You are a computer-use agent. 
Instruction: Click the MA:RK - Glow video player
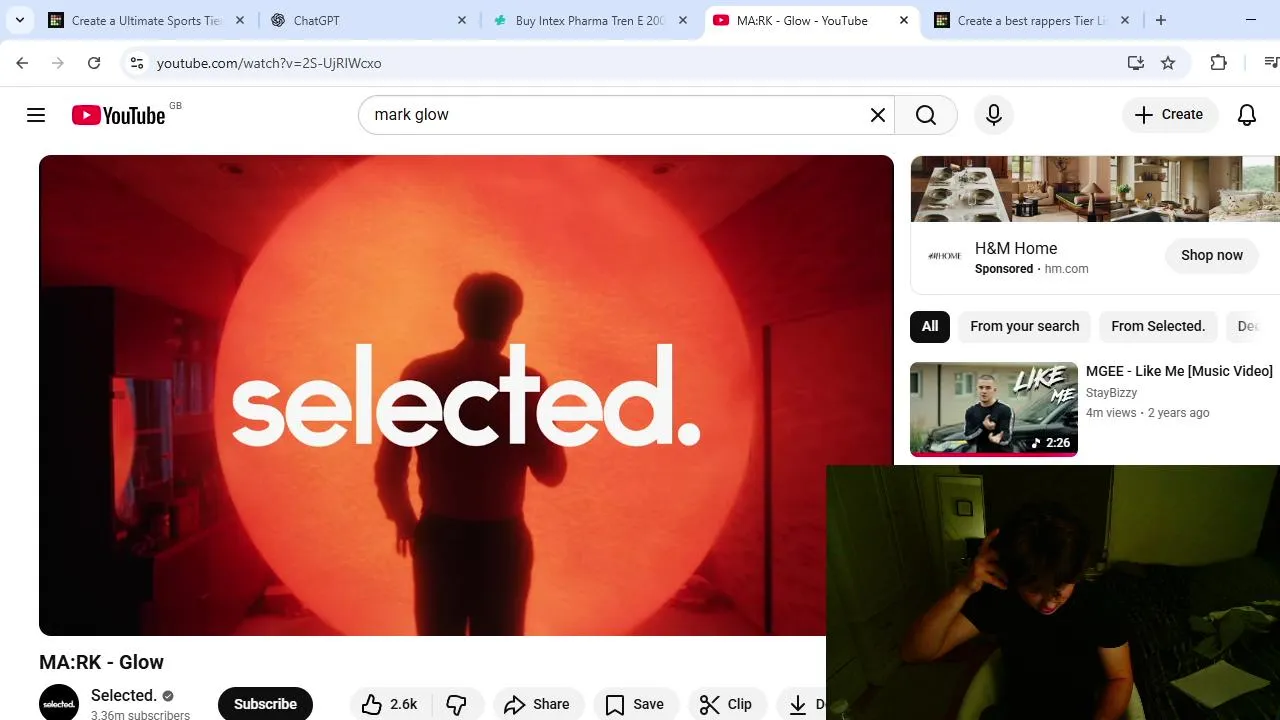pos(466,395)
